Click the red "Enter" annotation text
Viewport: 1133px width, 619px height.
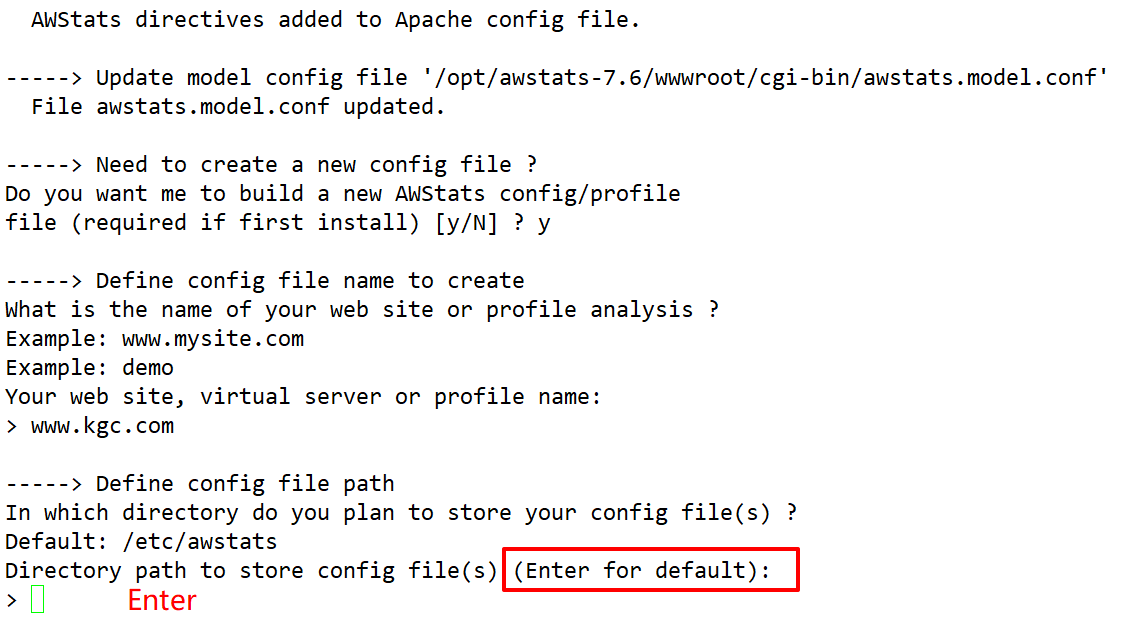click(x=162, y=600)
